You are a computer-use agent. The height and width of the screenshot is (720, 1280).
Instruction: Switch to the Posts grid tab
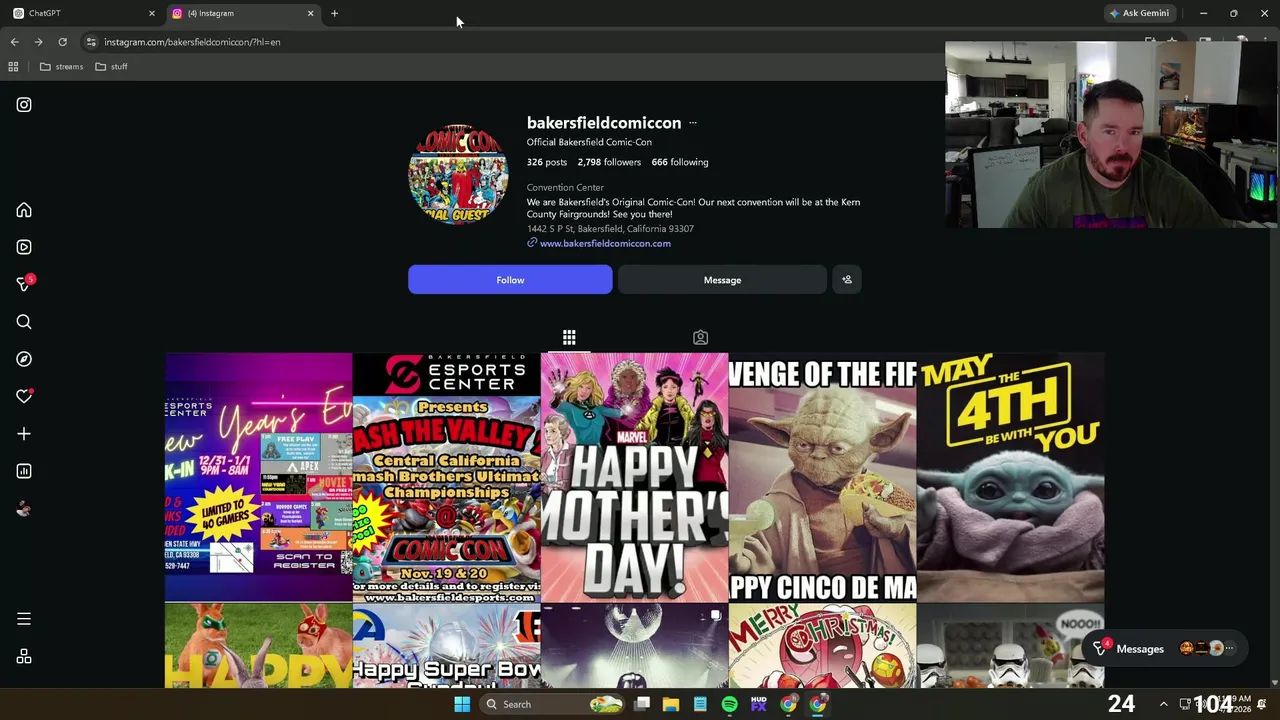click(569, 338)
